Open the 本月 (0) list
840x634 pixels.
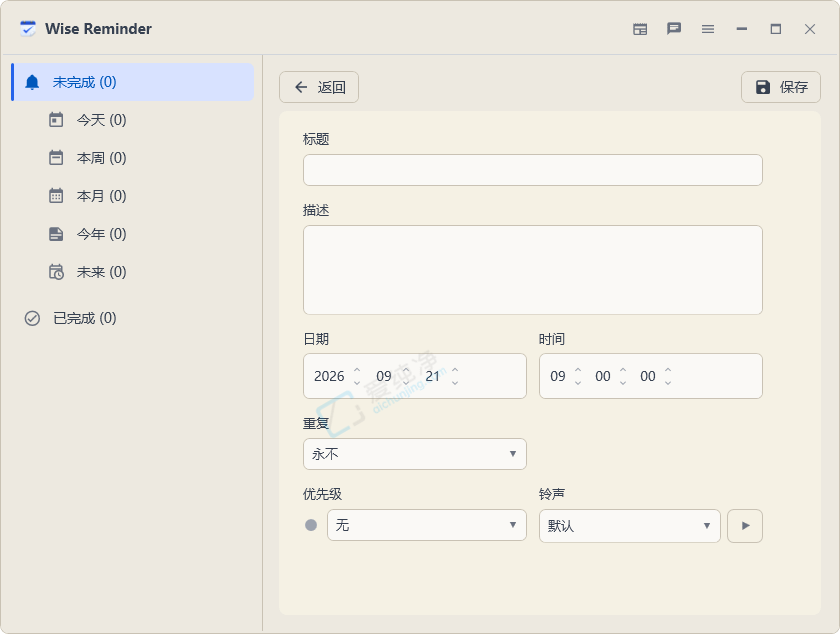[x=132, y=196]
